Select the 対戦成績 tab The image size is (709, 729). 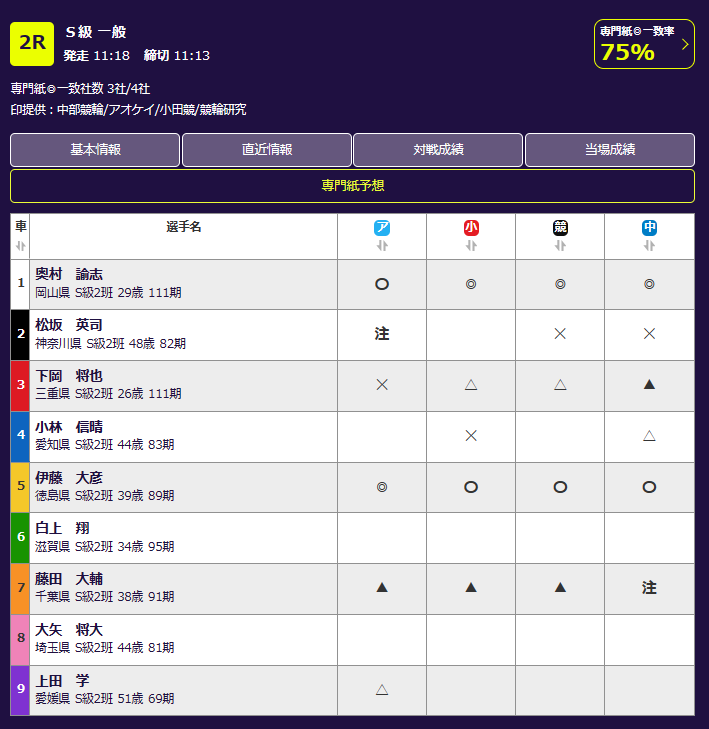[x=438, y=150]
